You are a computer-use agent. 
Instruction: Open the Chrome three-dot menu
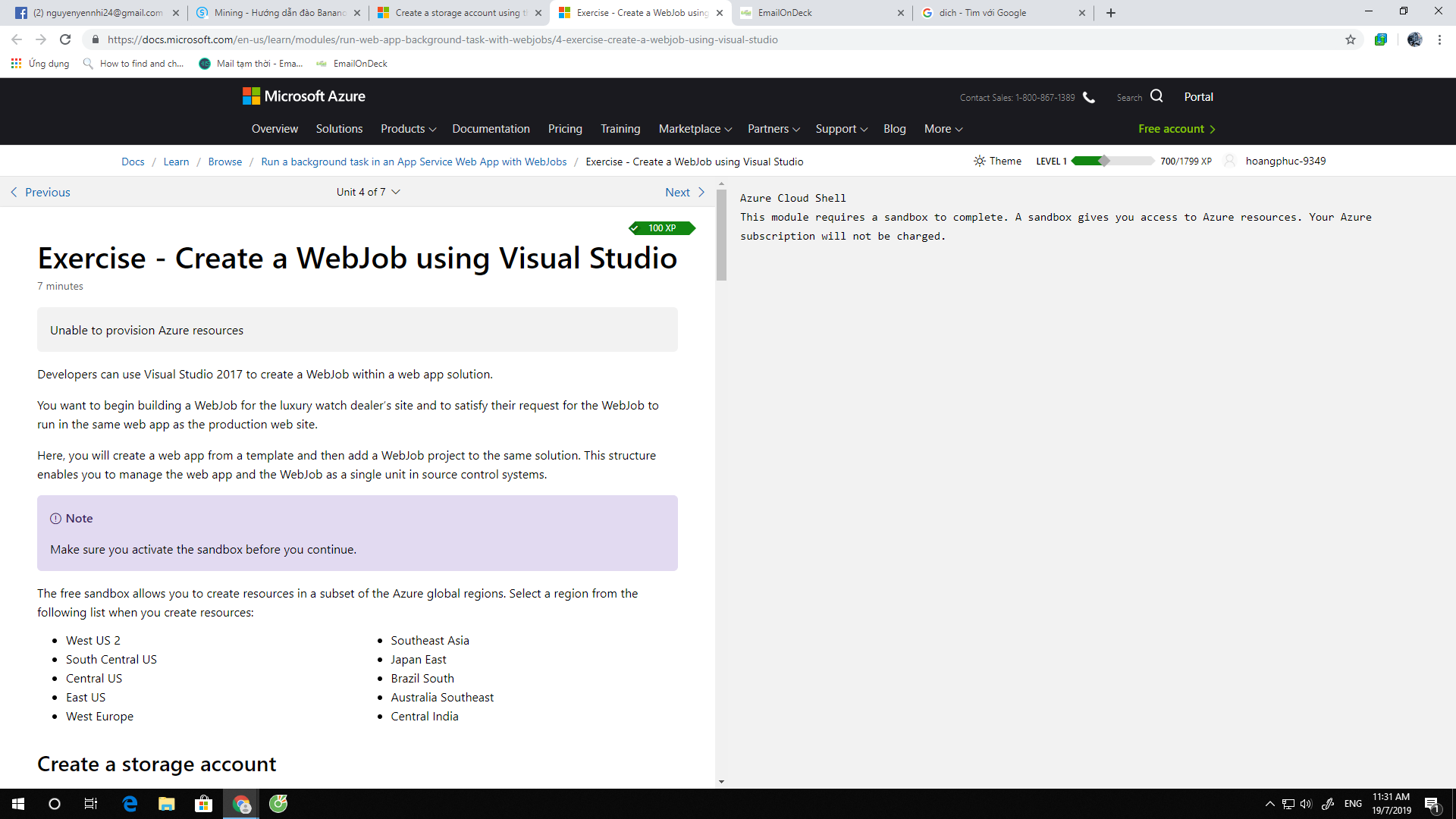1439,39
